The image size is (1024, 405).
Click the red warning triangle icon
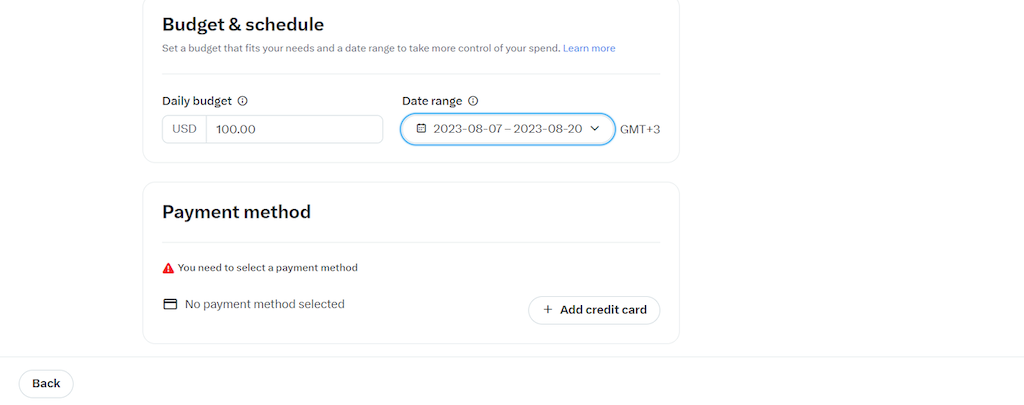tap(168, 268)
